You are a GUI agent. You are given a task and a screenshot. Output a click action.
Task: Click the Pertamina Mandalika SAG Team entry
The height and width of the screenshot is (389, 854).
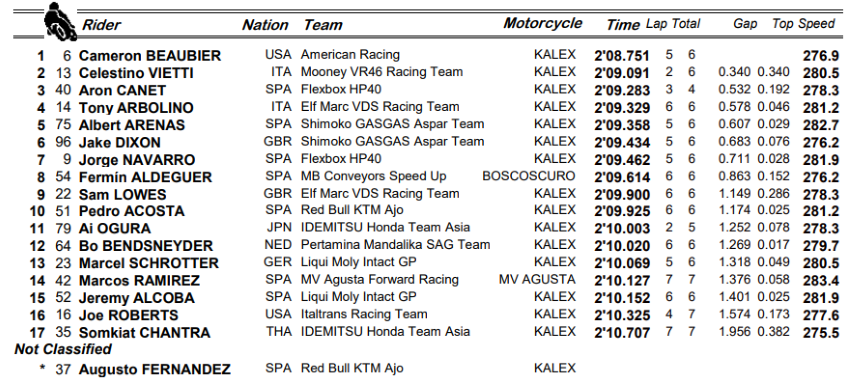pyautogui.click(x=395, y=245)
